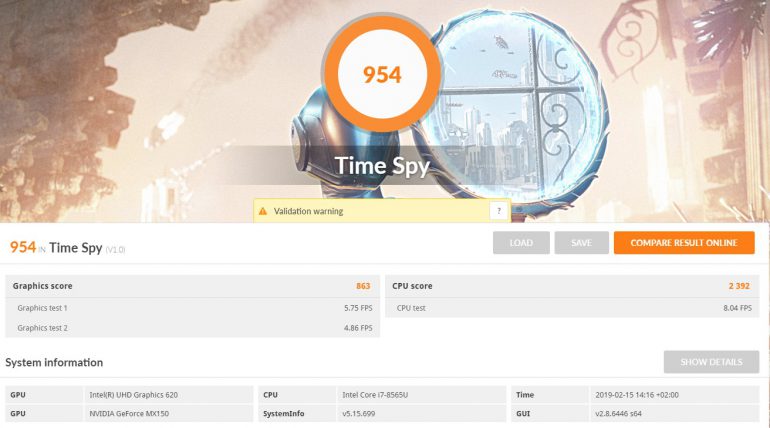Image resolution: width=770 pixels, height=428 pixels.
Task: Select the CPU score heading
Action: coord(412,286)
